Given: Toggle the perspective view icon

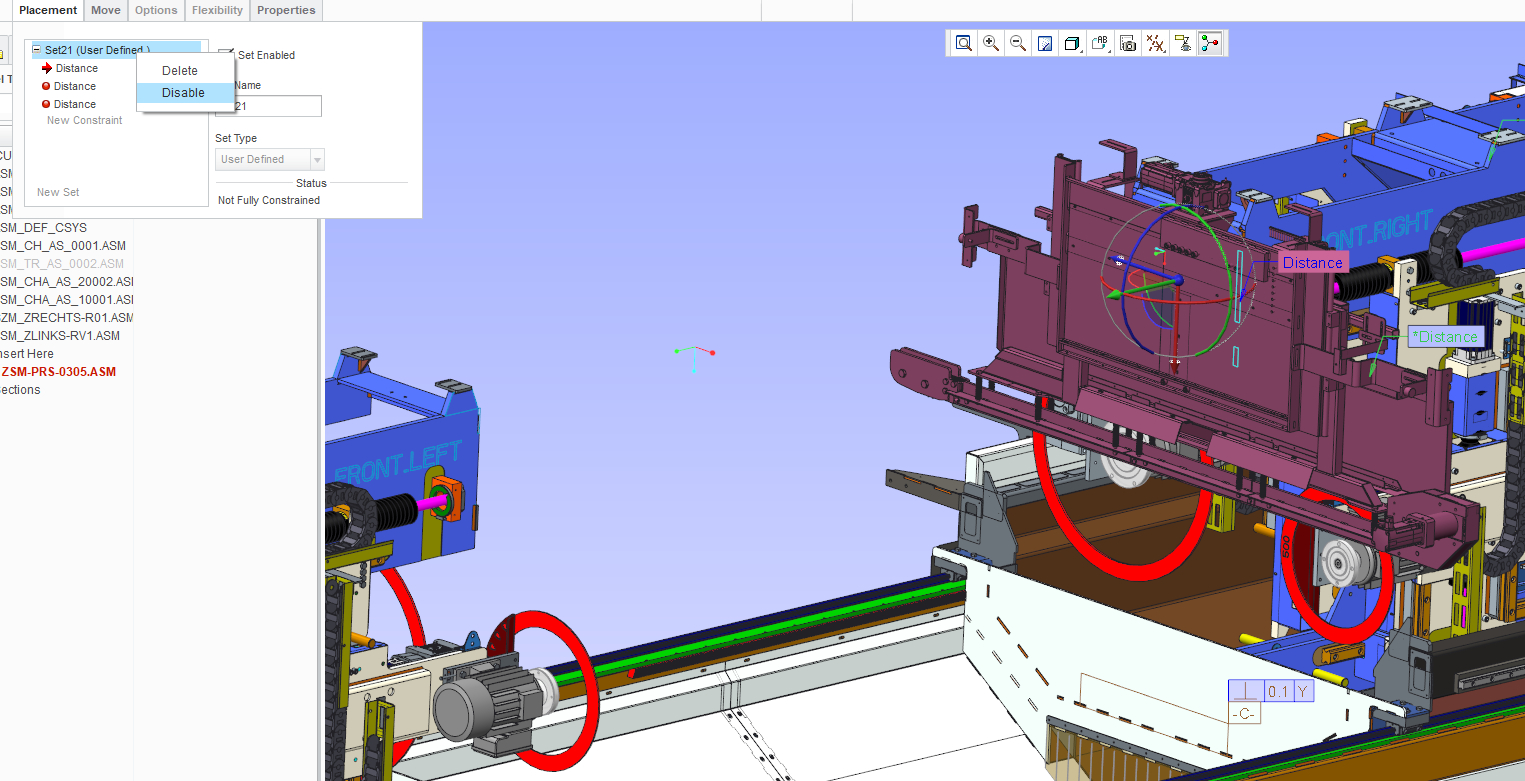Looking at the screenshot, I should click(x=1182, y=43).
